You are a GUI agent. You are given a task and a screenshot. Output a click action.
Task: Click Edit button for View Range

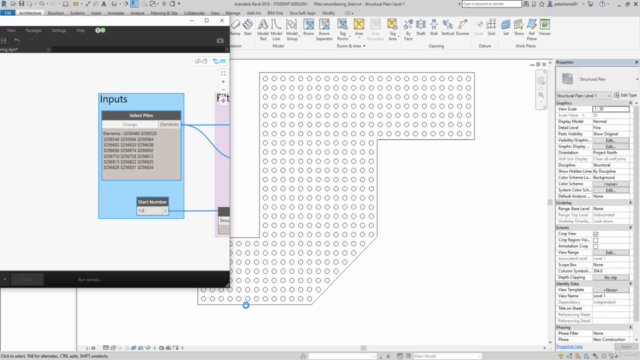610,253
